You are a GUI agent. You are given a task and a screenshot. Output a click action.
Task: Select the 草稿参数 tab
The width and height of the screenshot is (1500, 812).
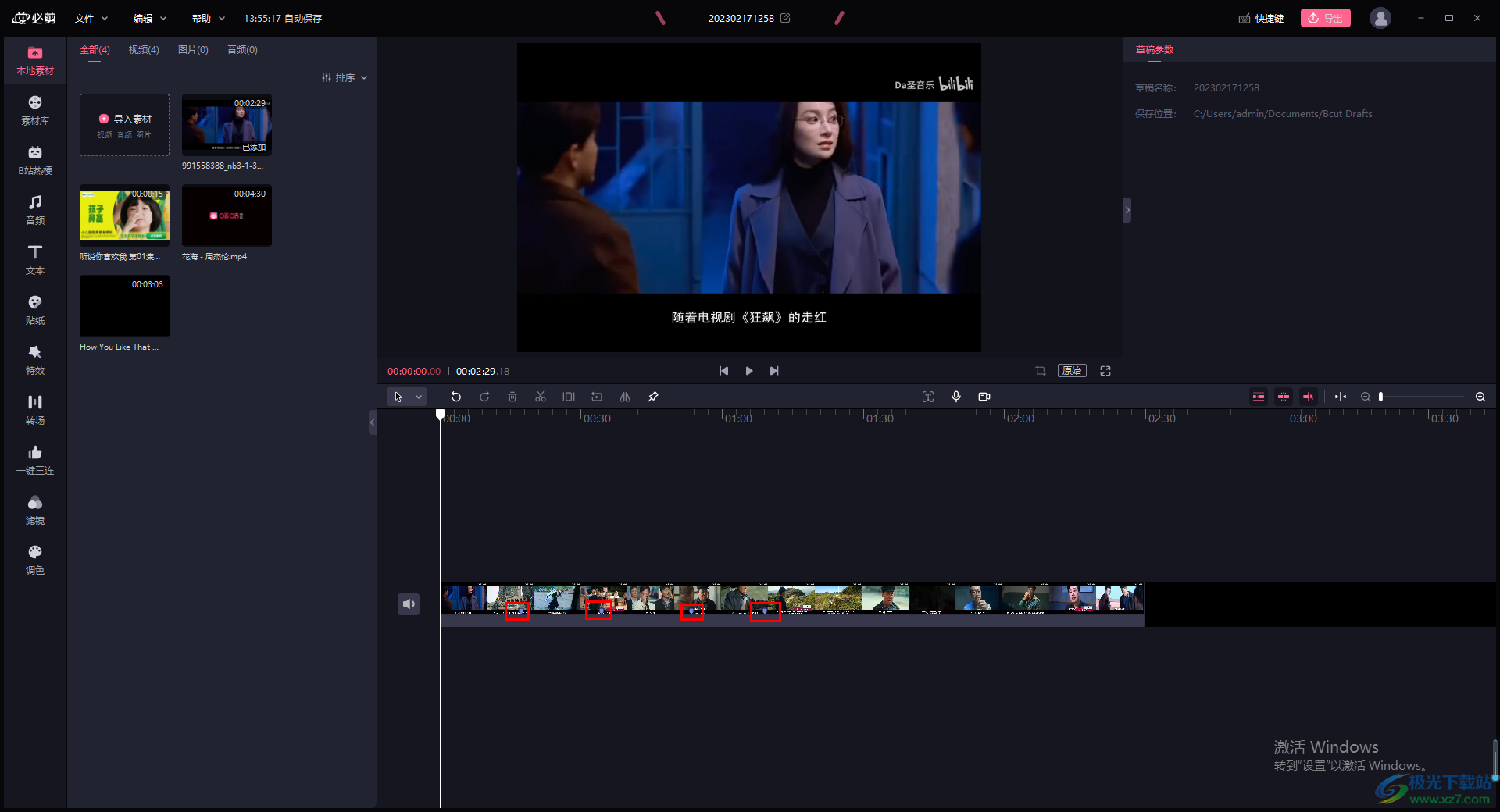point(1155,49)
